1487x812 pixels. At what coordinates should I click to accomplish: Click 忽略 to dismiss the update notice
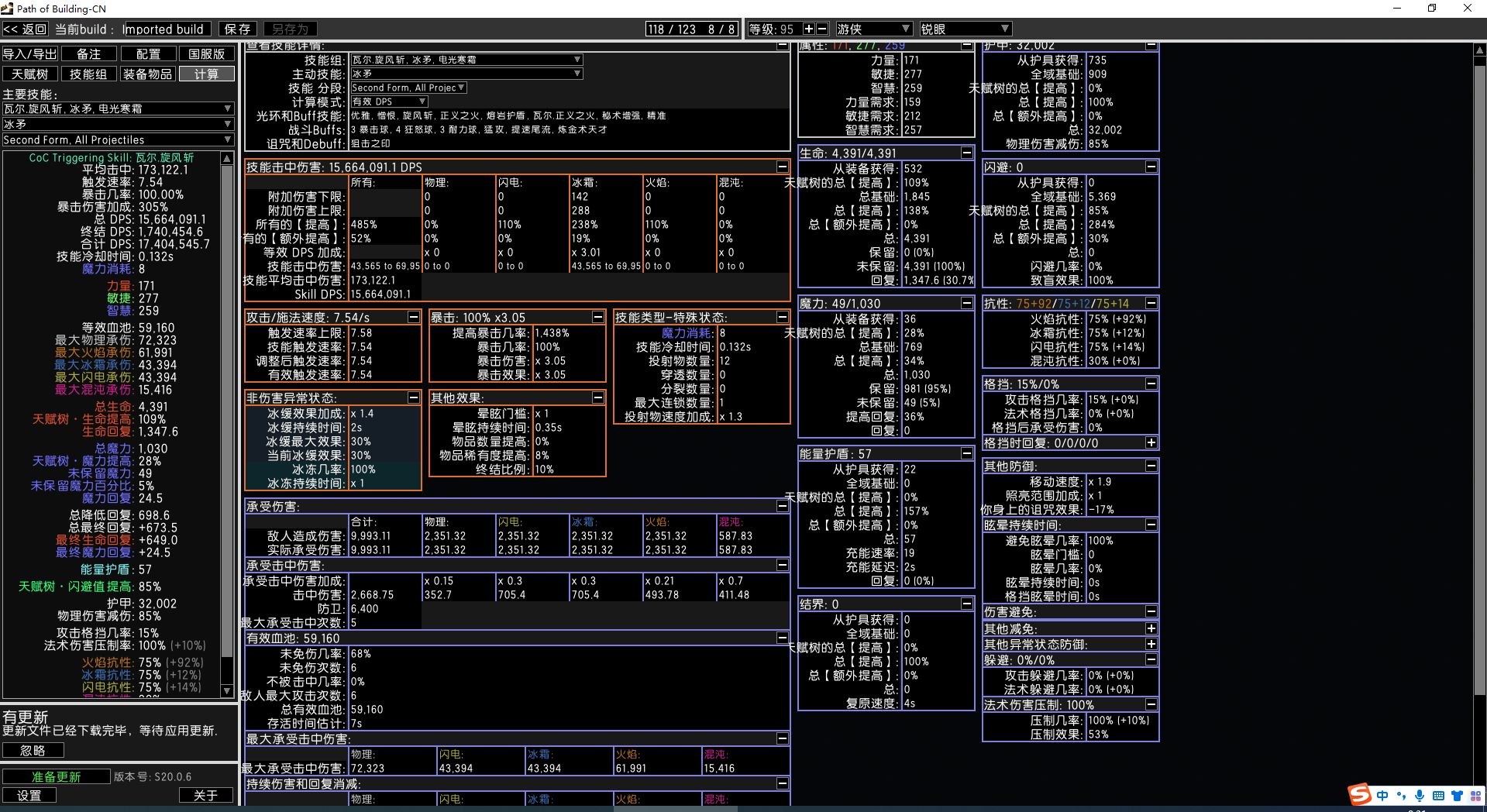pyautogui.click(x=33, y=750)
